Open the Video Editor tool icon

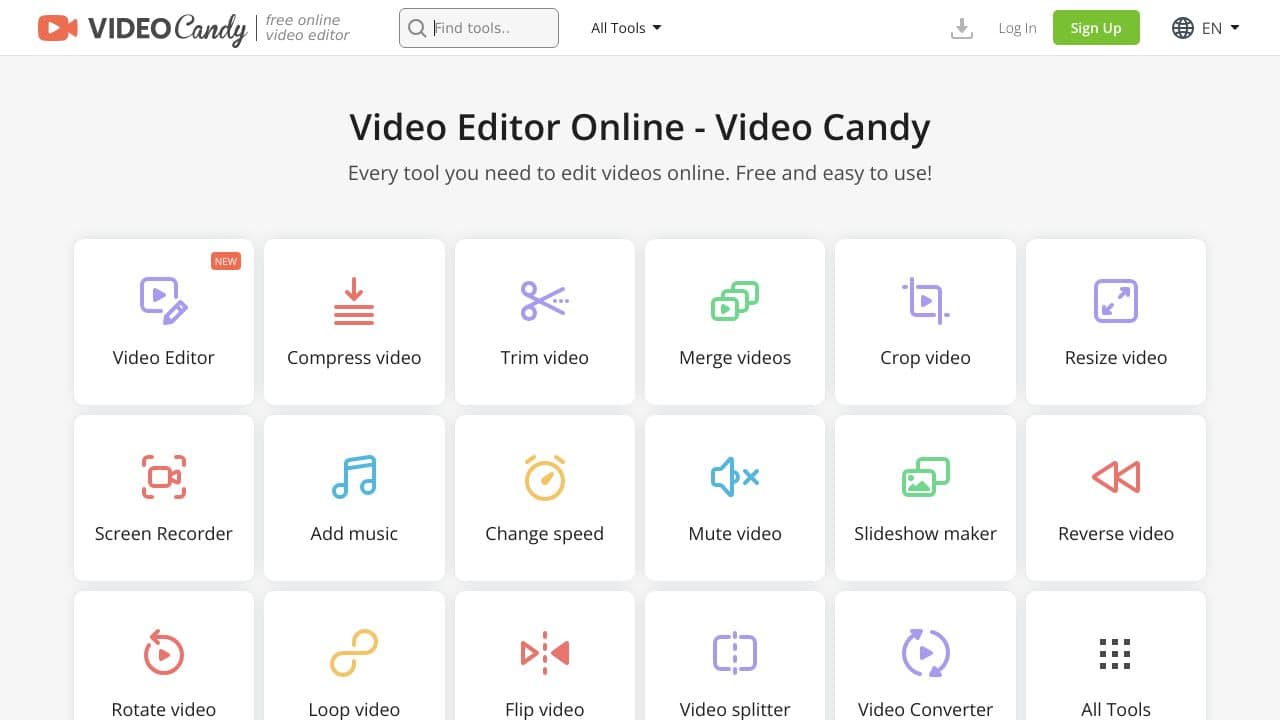tap(164, 300)
